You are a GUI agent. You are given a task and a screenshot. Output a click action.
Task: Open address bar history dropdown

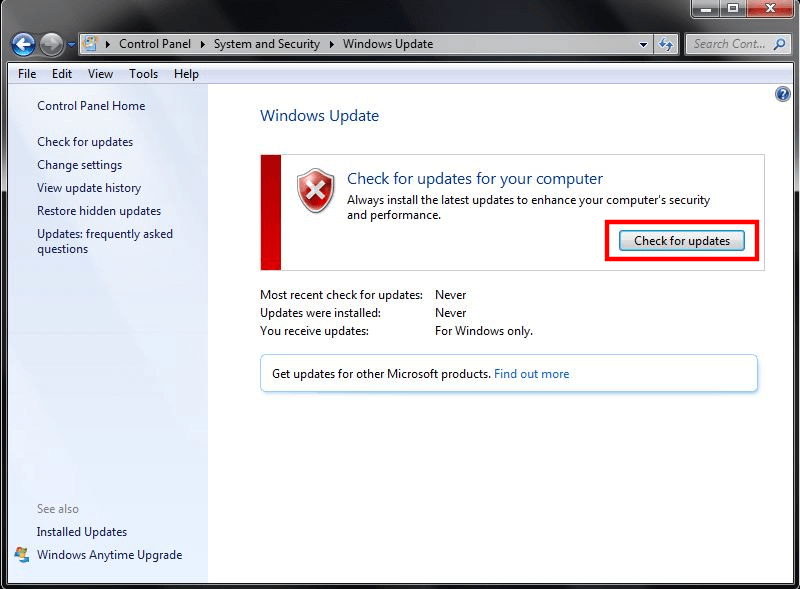click(x=643, y=44)
